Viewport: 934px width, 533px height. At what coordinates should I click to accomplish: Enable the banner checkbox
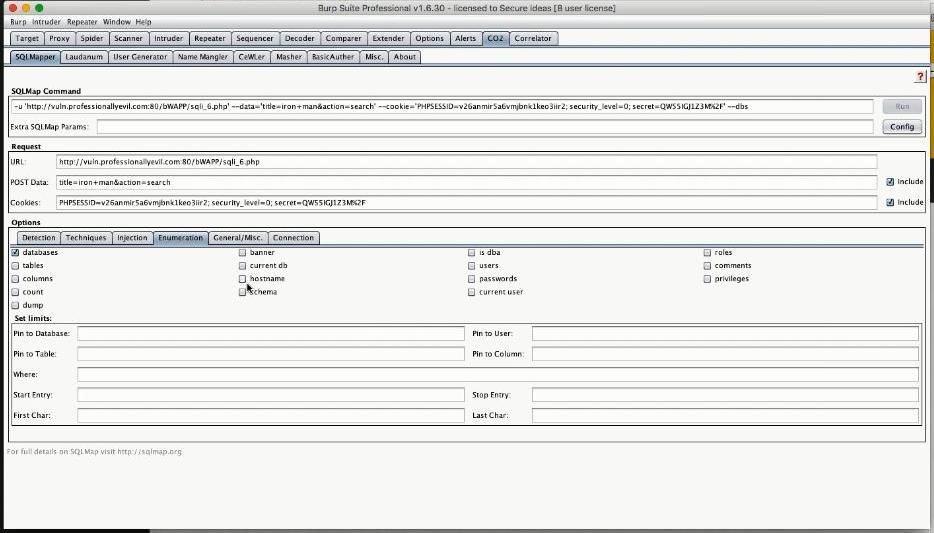[242, 253]
